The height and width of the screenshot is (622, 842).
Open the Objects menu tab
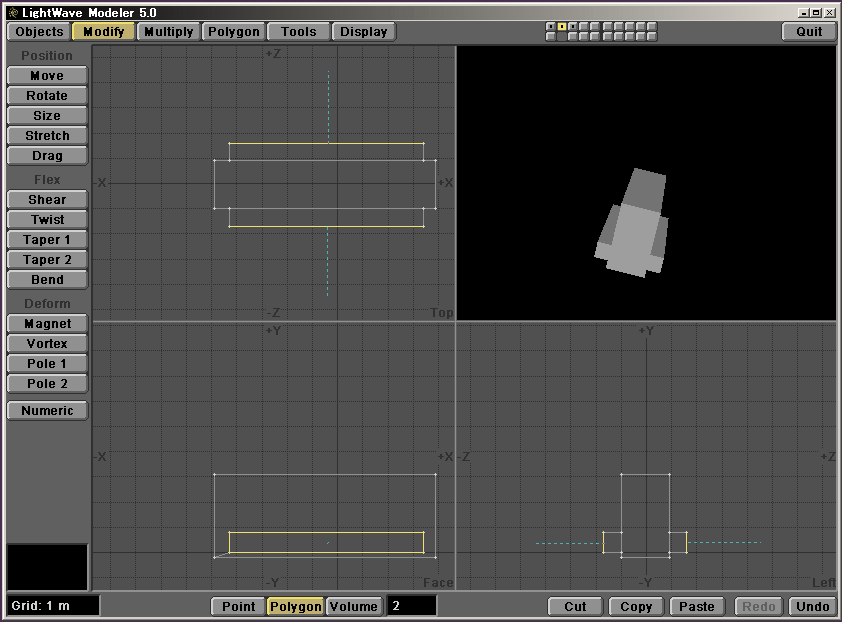click(40, 32)
